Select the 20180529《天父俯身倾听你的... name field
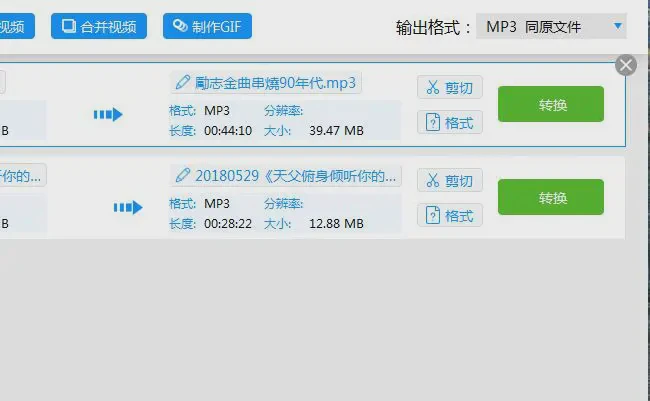This screenshot has width=650, height=401. [286, 176]
